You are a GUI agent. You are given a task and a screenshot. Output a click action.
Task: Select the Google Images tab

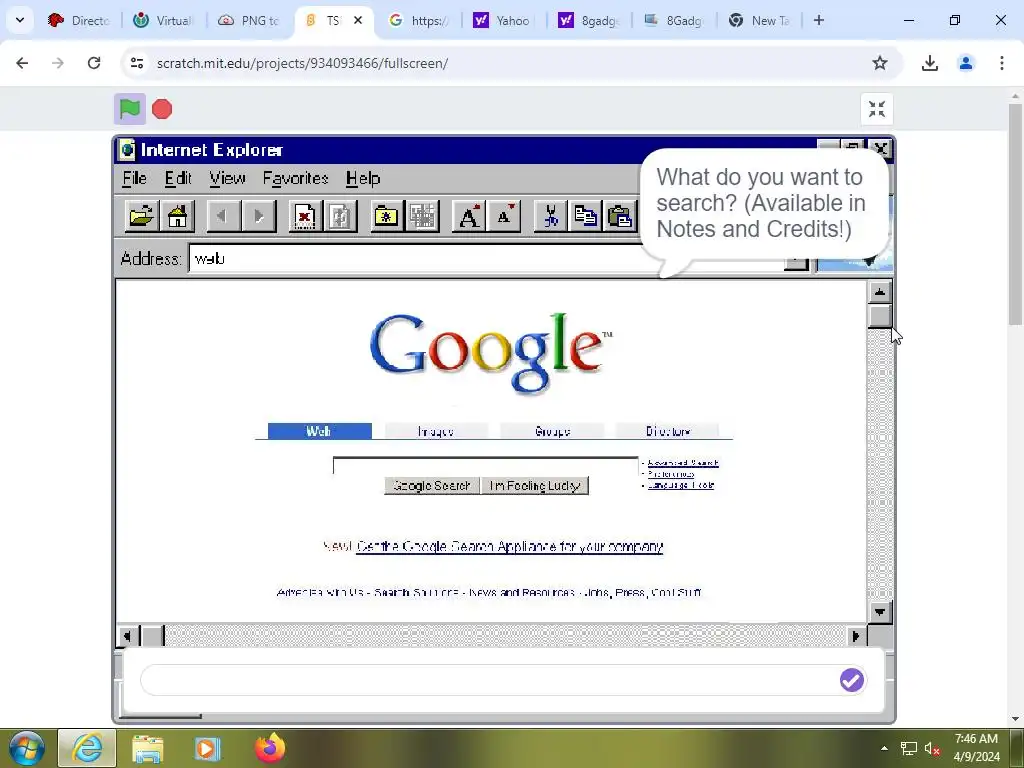pos(436,431)
